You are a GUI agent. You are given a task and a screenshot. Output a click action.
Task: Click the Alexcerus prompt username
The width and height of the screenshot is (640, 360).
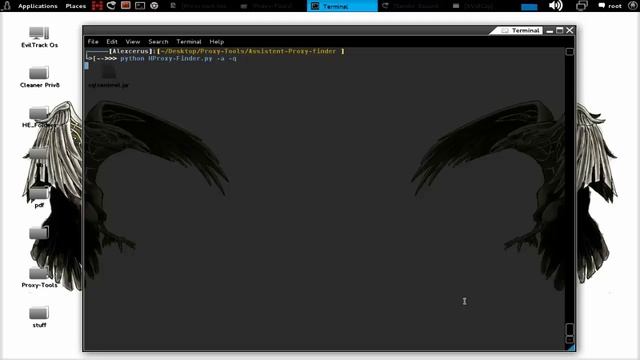[x=131, y=51]
